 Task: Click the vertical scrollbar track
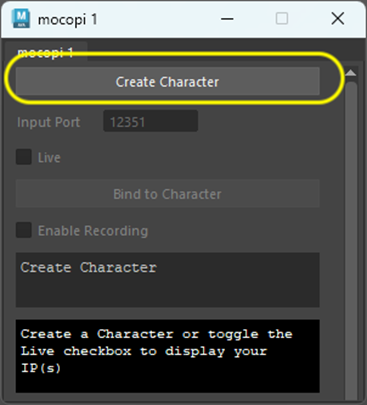pyautogui.click(x=351, y=240)
